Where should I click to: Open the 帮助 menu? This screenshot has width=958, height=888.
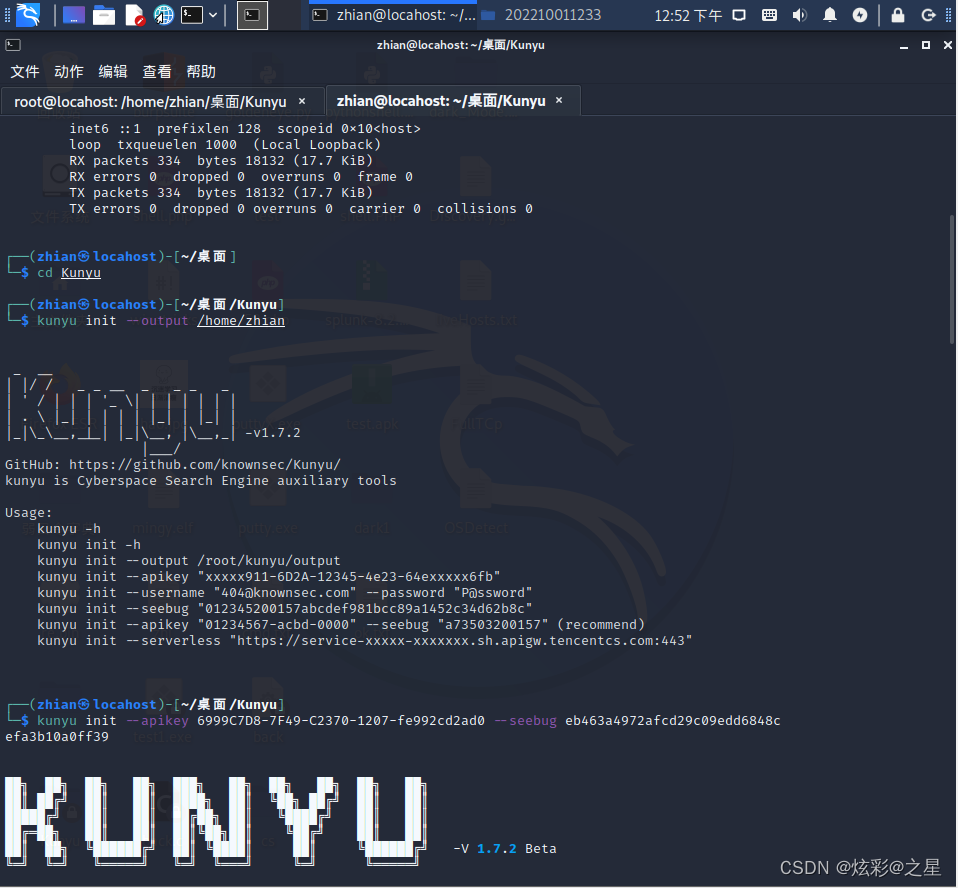201,72
